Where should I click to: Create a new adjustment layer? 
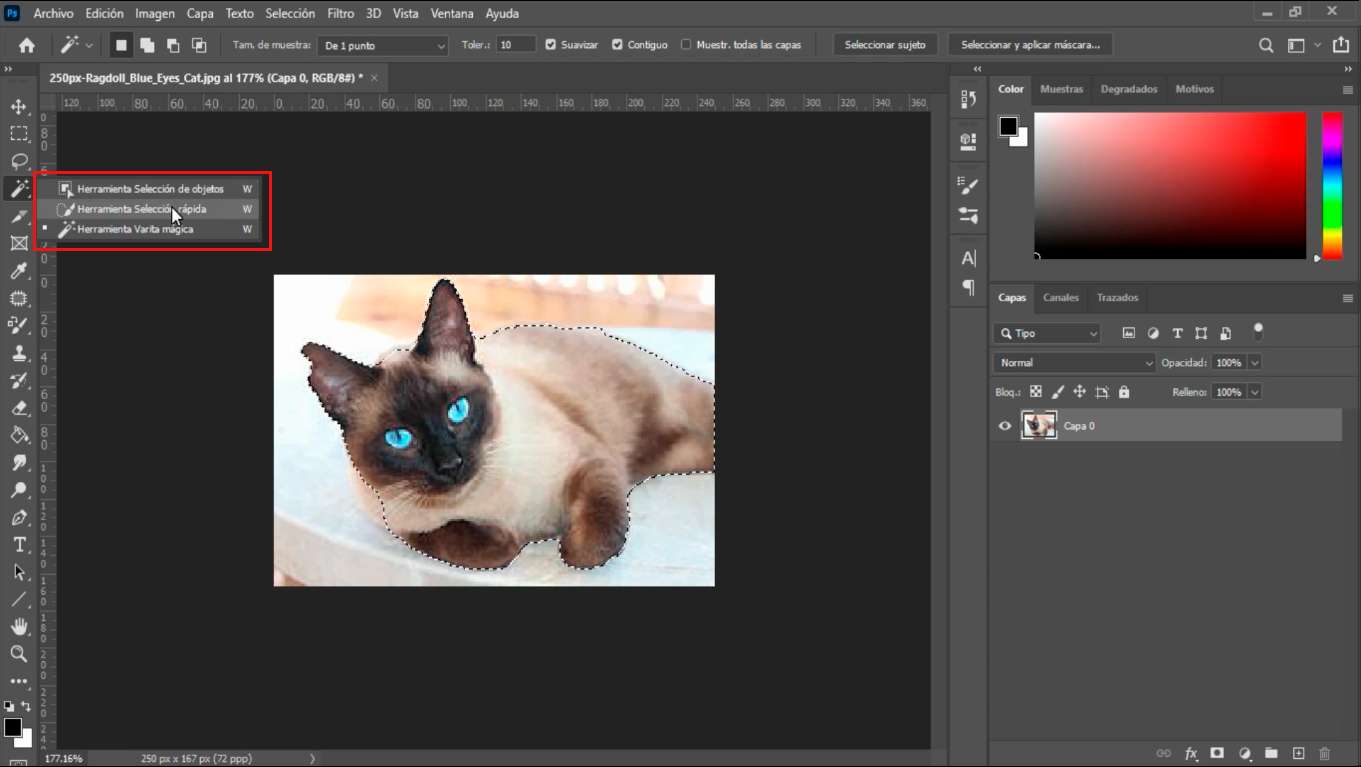point(1245,753)
